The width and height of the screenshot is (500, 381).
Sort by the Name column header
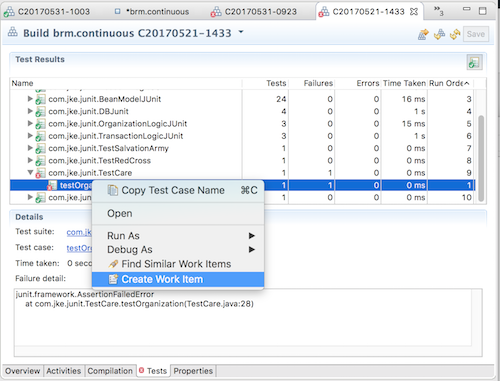tap(127, 83)
